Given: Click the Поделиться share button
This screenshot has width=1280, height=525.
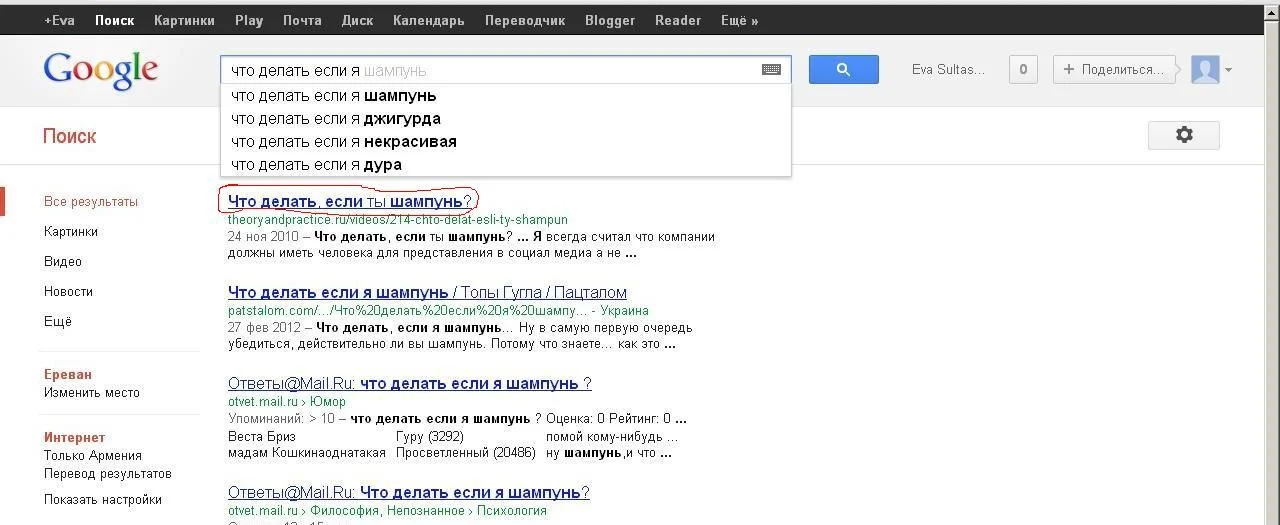Looking at the screenshot, I should click(1114, 69).
